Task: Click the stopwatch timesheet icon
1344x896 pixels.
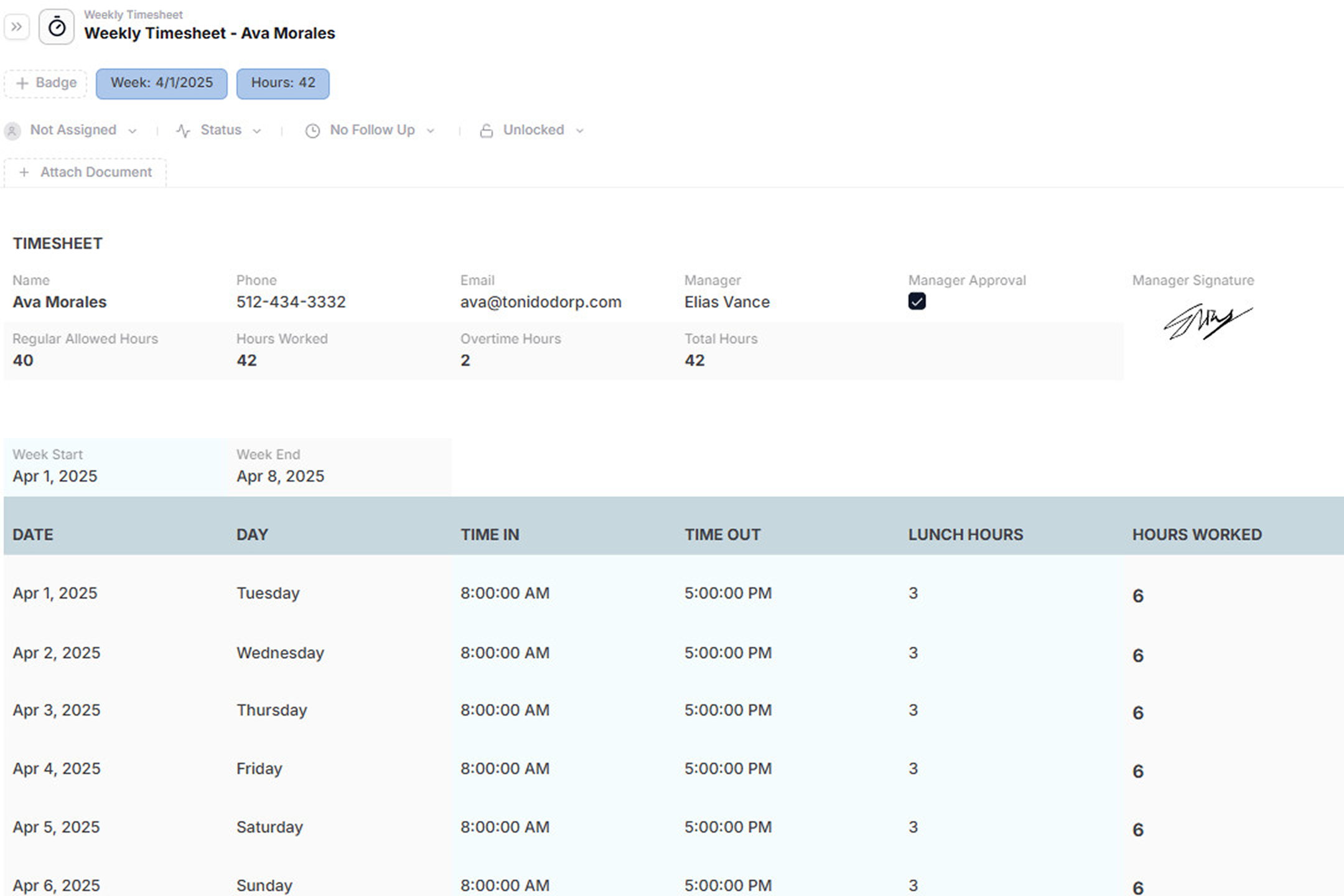Action: point(57,27)
